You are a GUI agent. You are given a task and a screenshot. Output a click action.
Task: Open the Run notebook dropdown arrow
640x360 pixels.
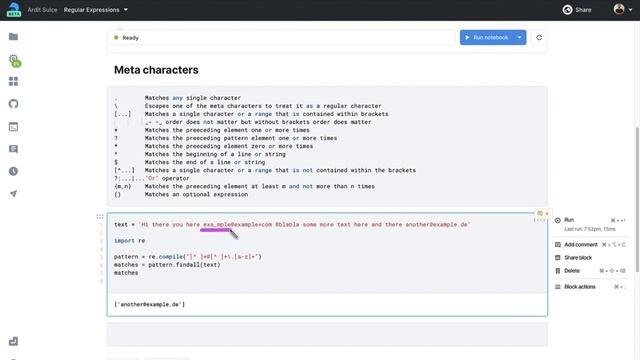[x=520, y=38]
